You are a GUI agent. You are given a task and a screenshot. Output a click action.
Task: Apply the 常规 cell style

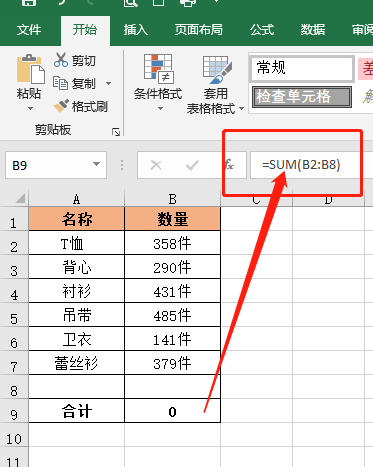pyautogui.click(x=302, y=69)
